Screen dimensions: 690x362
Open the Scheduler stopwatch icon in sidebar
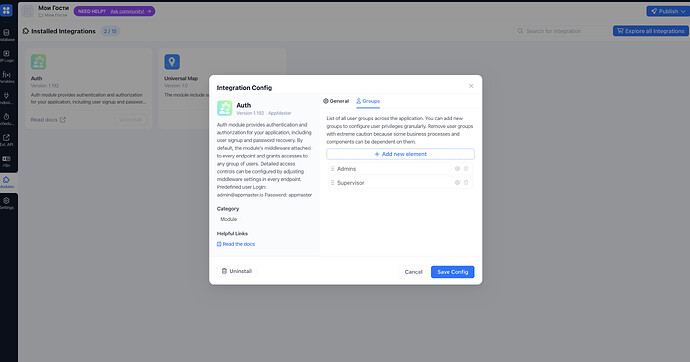tap(7, 119)
